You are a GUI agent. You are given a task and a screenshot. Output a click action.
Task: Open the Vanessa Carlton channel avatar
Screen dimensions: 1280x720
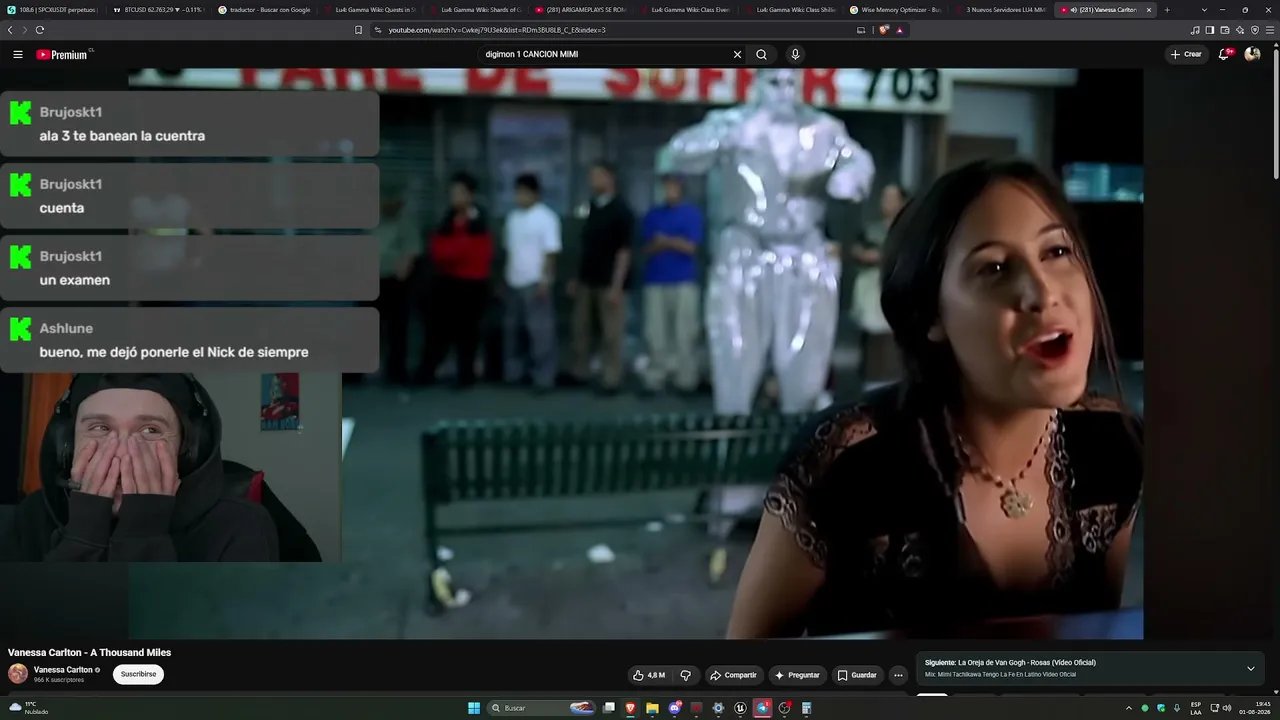click(18, 674)
